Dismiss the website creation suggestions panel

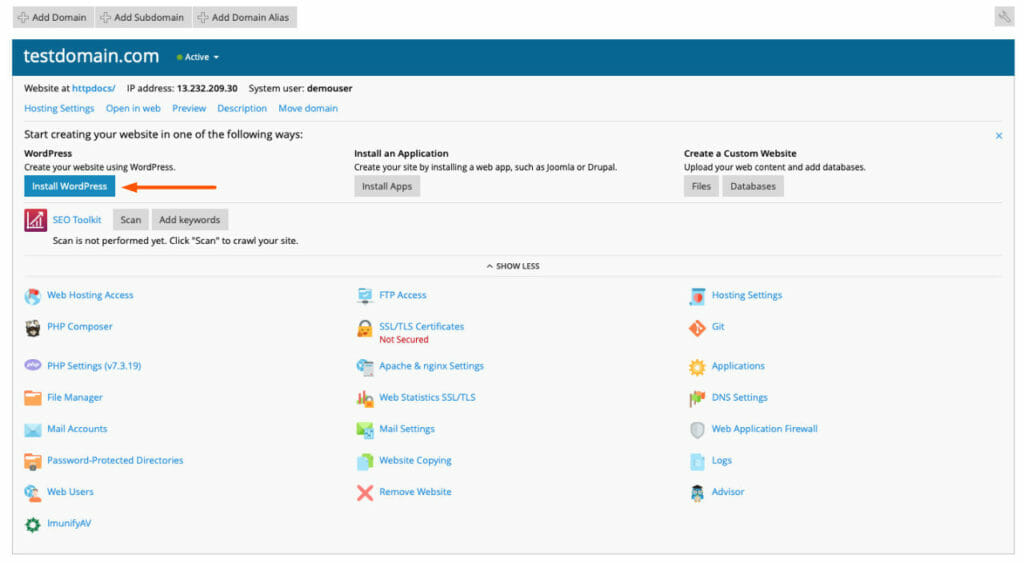(999, 136)
